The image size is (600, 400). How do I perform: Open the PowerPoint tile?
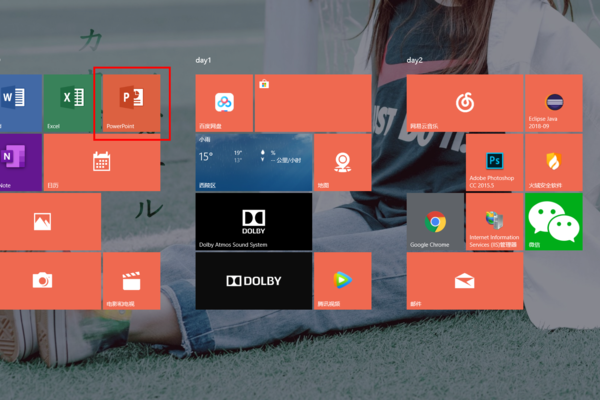pos(131,103)
